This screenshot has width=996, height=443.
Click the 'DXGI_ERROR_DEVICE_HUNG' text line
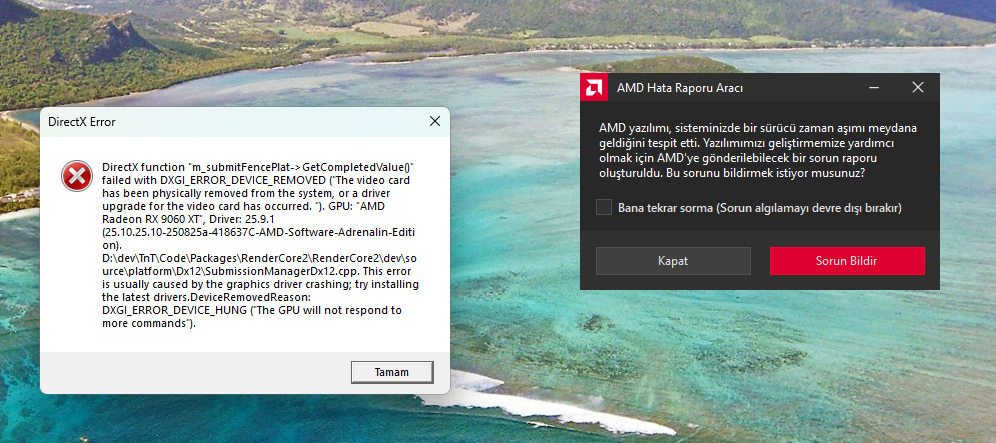252,311
